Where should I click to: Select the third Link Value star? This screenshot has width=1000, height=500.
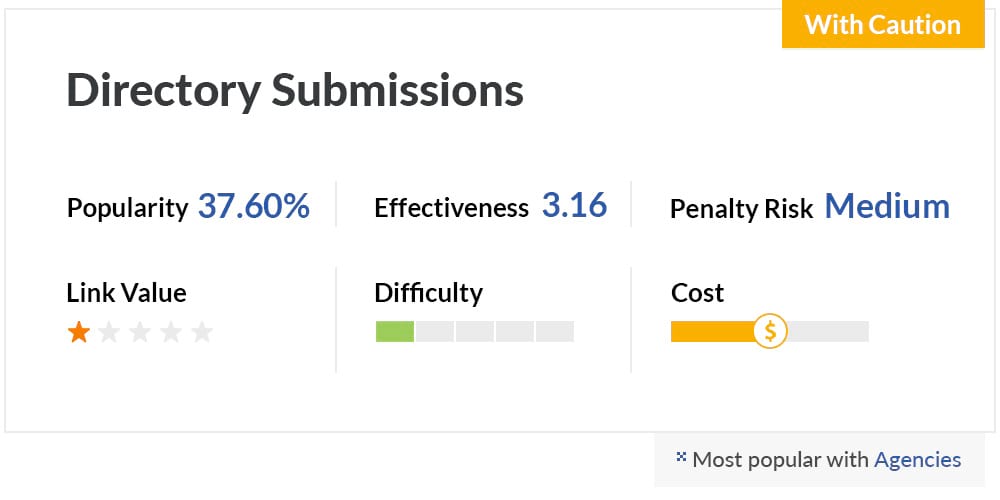140,332
